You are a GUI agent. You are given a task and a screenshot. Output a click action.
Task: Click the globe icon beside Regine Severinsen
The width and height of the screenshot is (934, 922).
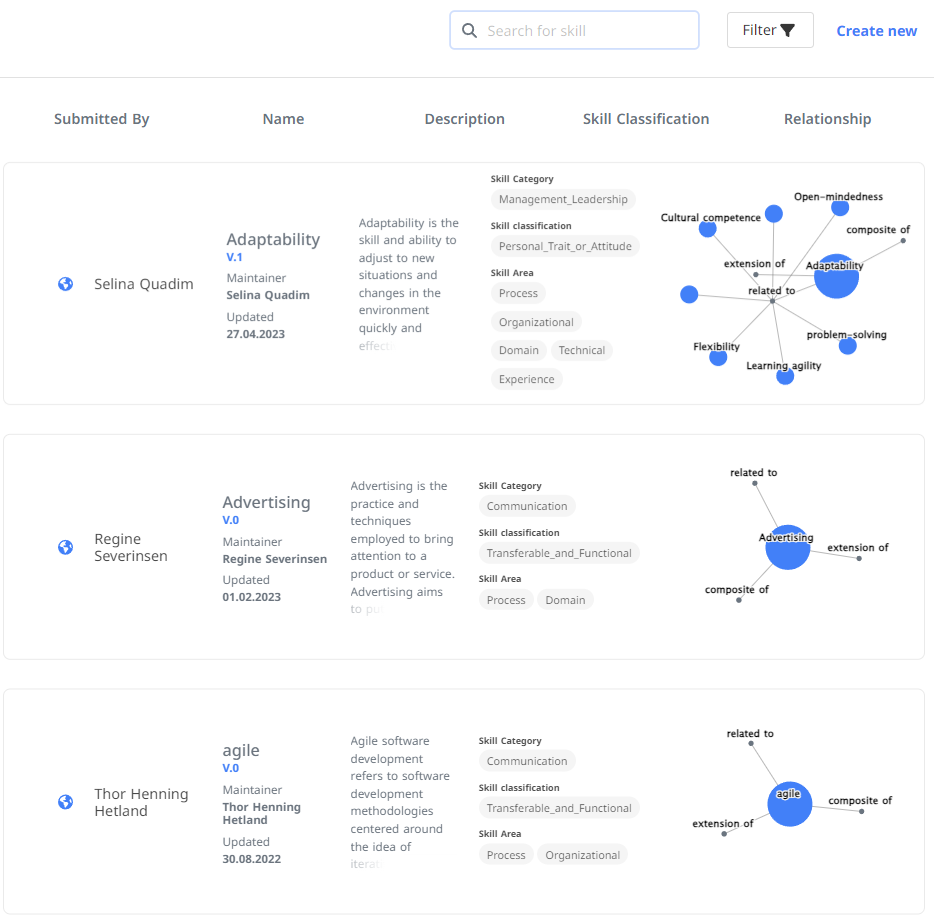(65, 547)
